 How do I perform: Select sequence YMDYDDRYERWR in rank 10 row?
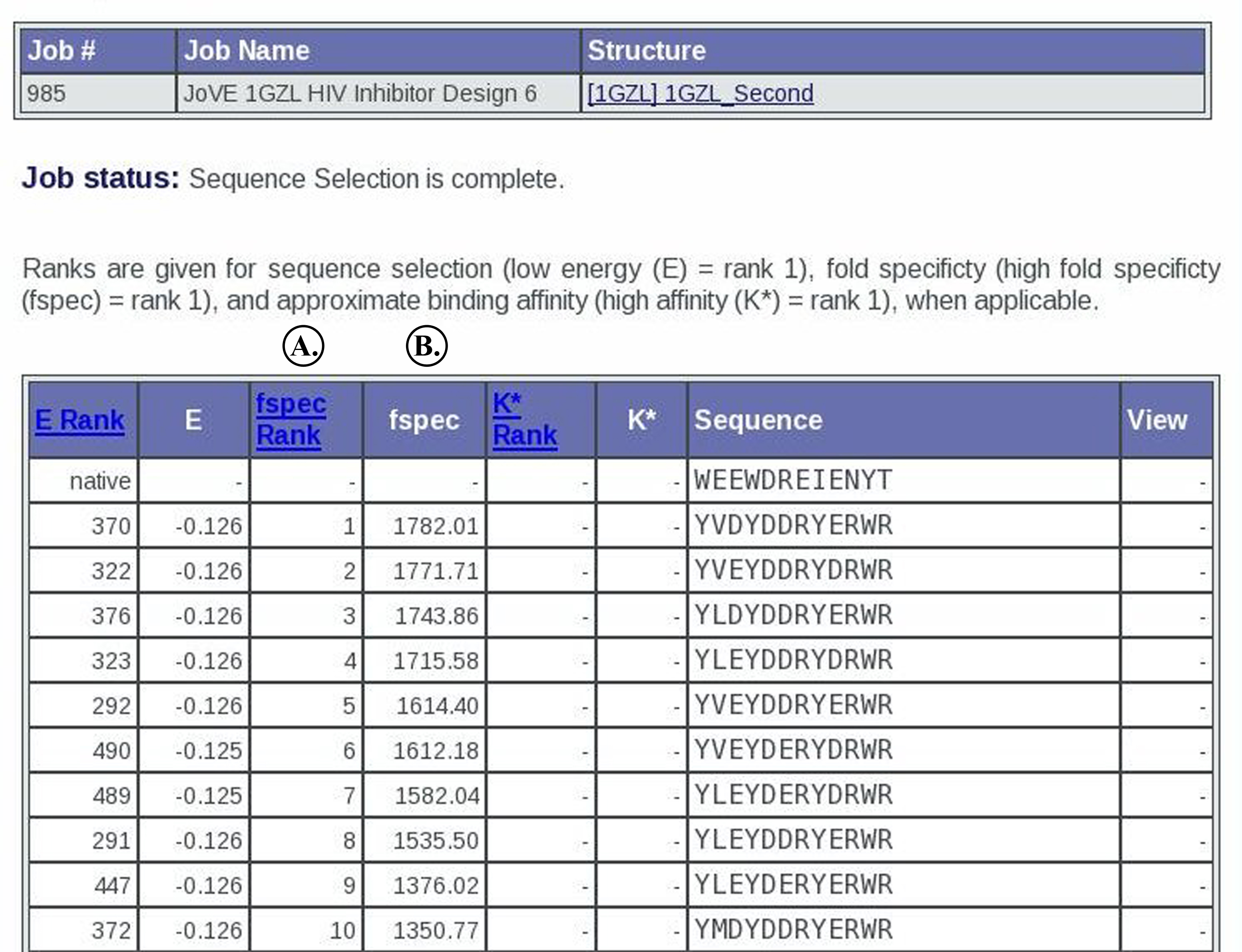tap(793, 929)
